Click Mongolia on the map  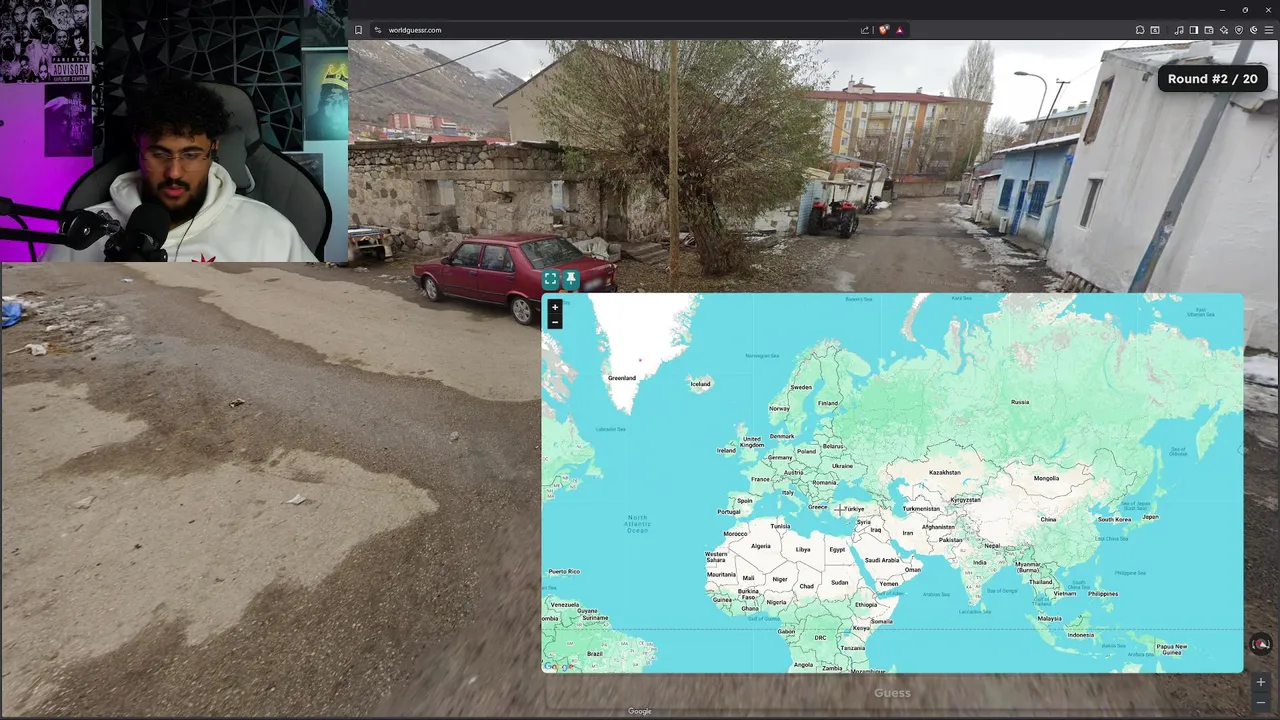[x=1046, y=478]
